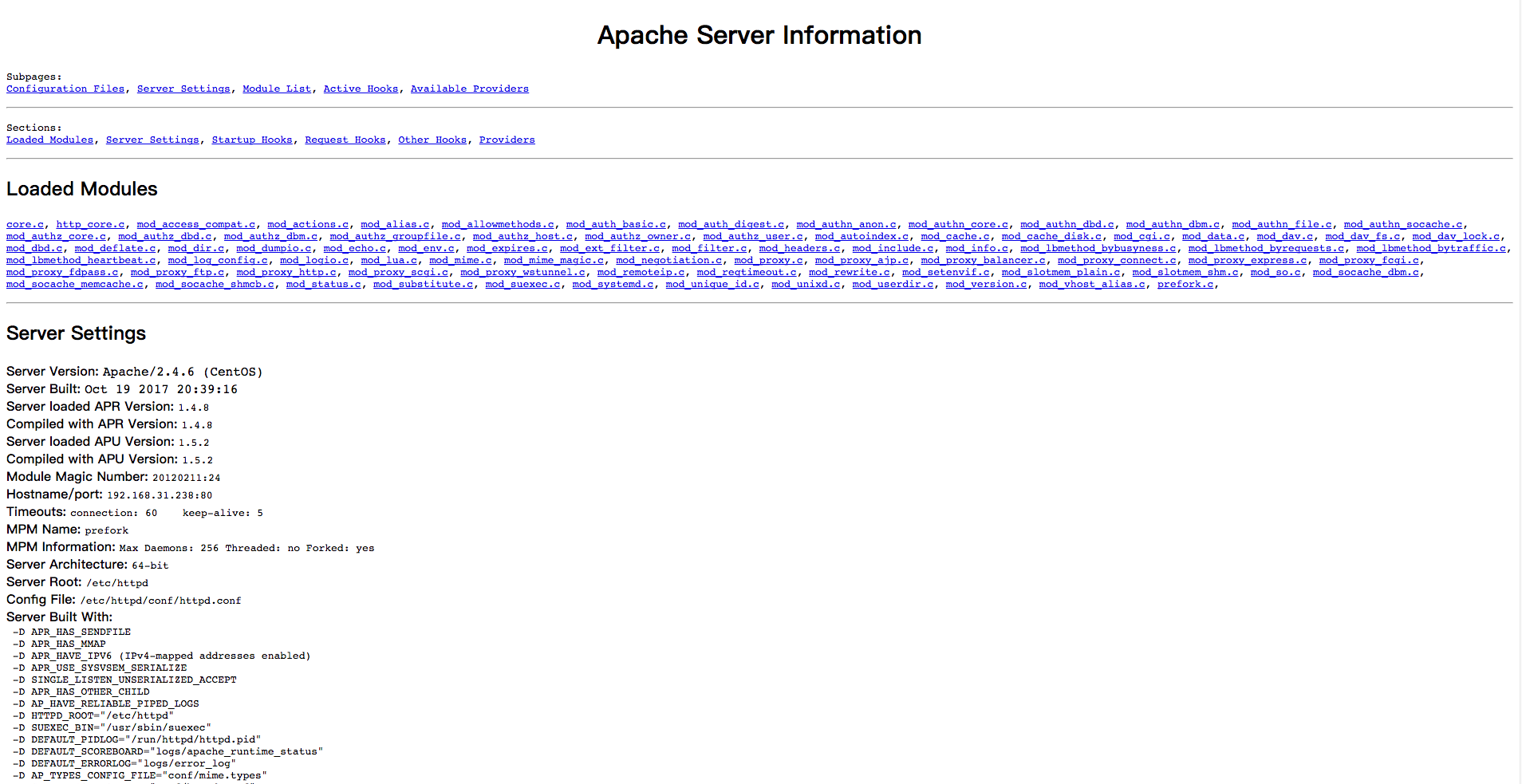This screenshot has height=784, width=1522.
Task: Open the mod_log_config.c link
Action: tap(218, 260)
